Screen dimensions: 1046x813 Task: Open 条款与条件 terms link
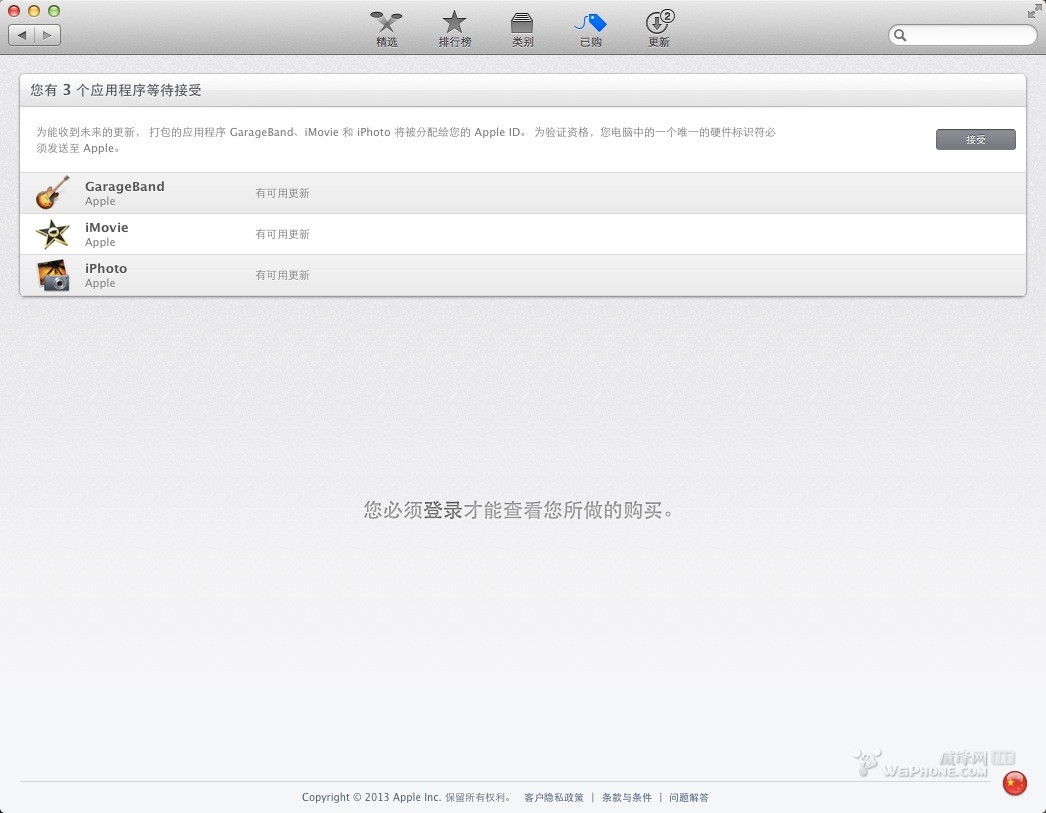pos(626,797)
